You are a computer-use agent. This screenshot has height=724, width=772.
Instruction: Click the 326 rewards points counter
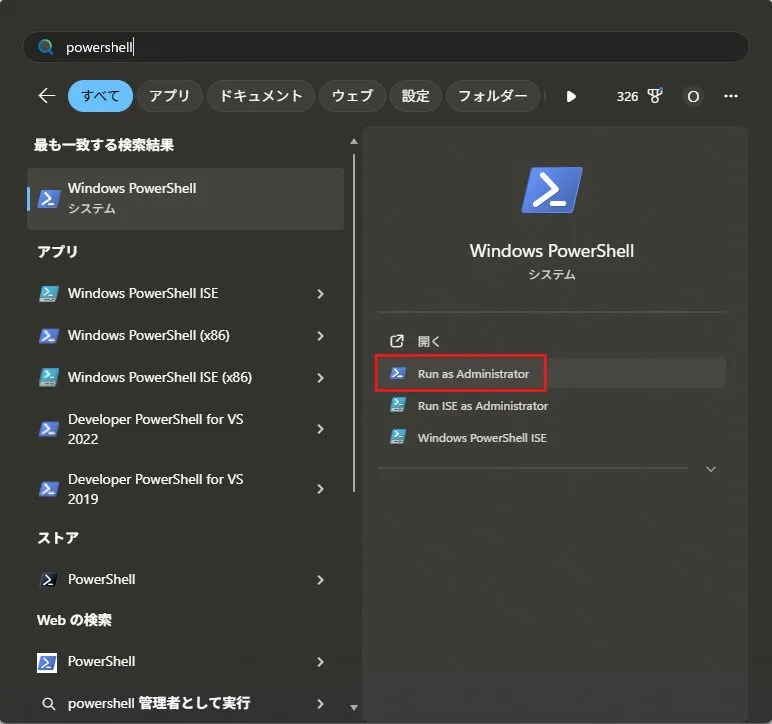627,96
